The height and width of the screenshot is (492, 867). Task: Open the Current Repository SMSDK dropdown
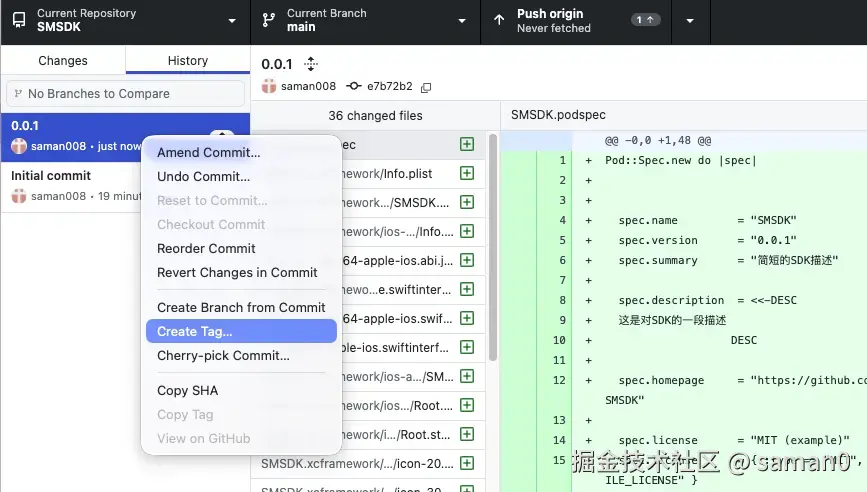(126, 21)
